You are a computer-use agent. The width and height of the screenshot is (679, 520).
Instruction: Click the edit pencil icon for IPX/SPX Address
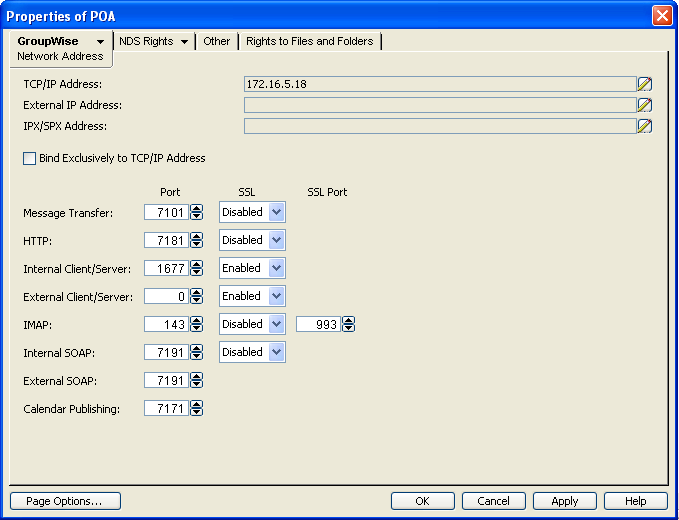(x=644, y=126)
